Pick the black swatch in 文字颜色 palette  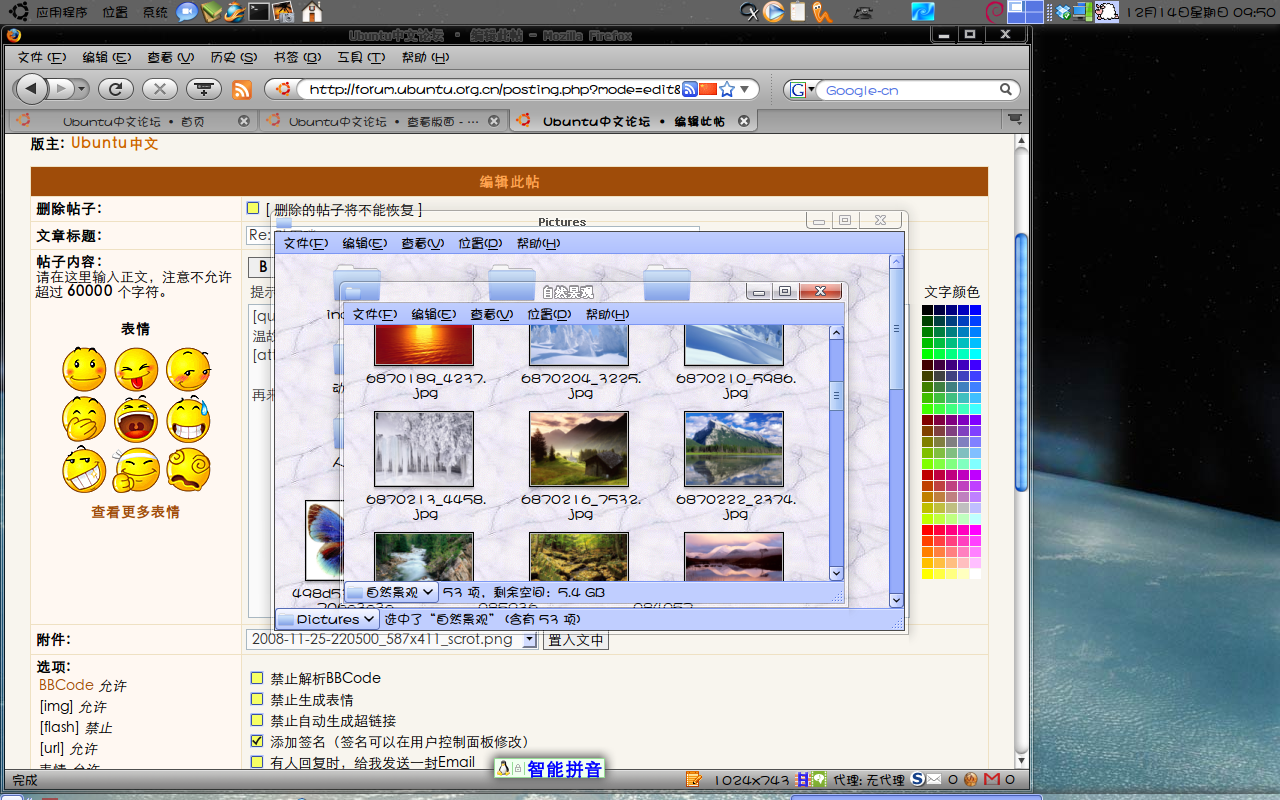click(927, 311)
